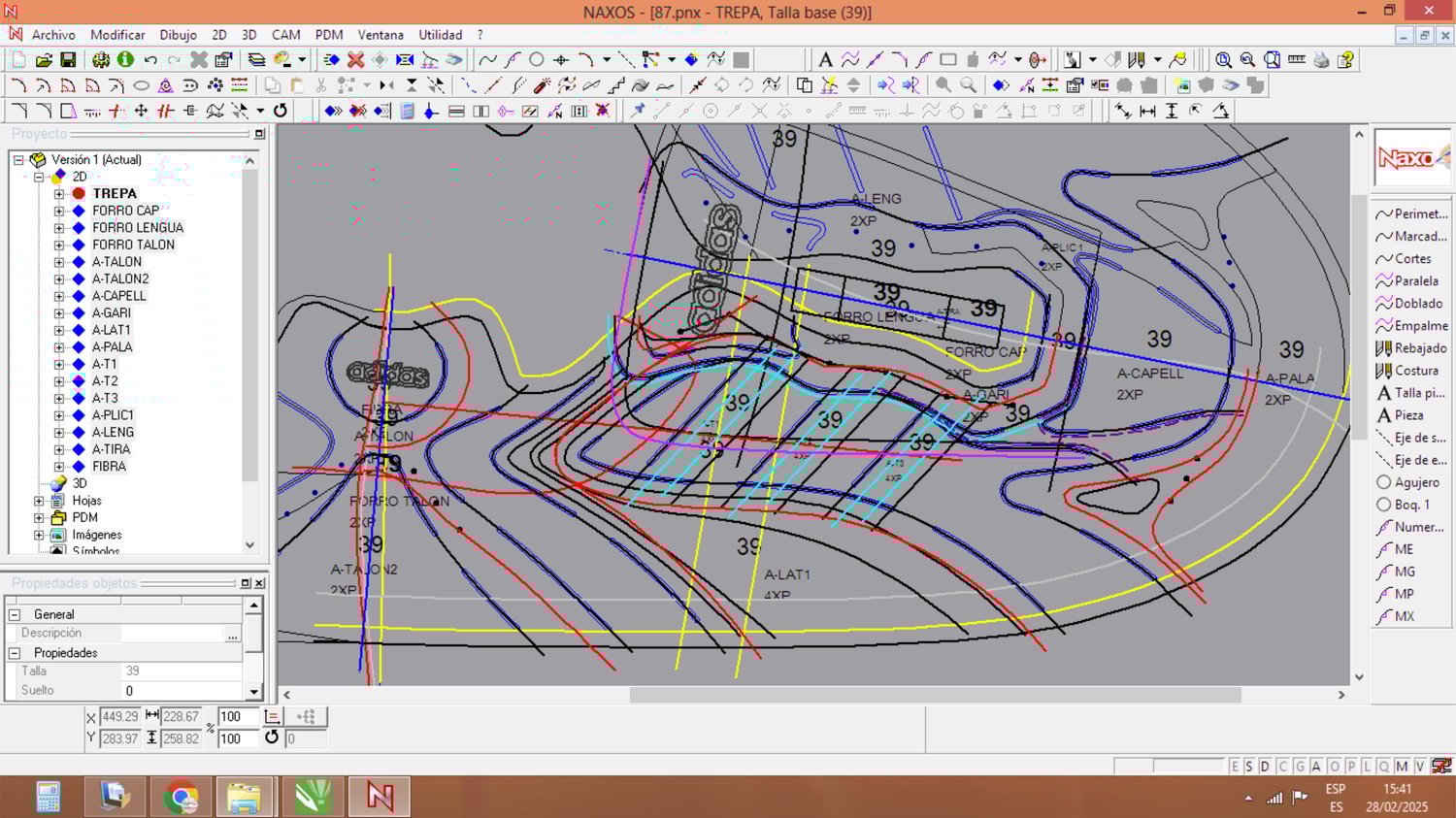Click the green information icon

[x=125, y=60]
